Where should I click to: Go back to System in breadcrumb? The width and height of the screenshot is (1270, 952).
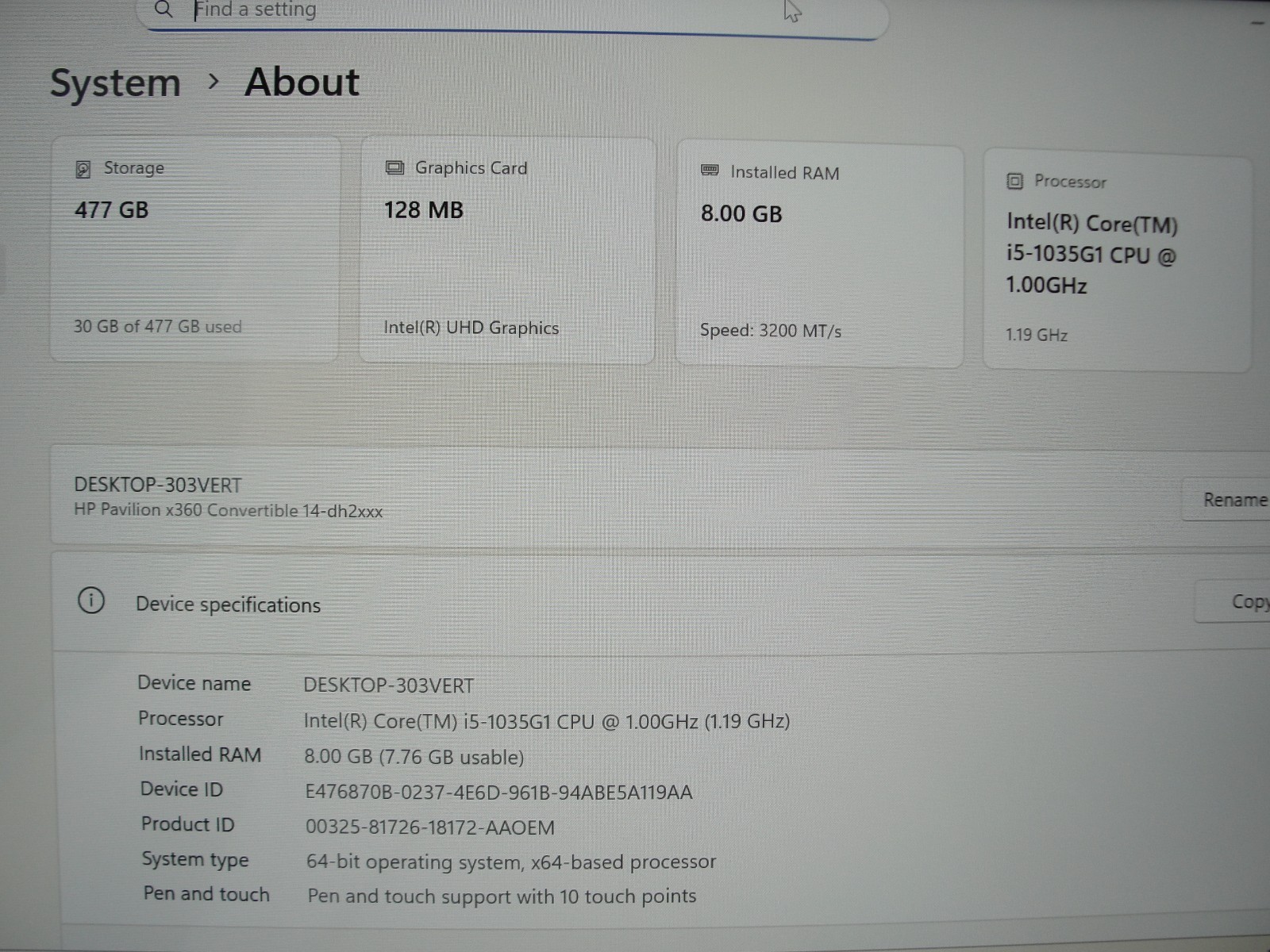(116, 83)
